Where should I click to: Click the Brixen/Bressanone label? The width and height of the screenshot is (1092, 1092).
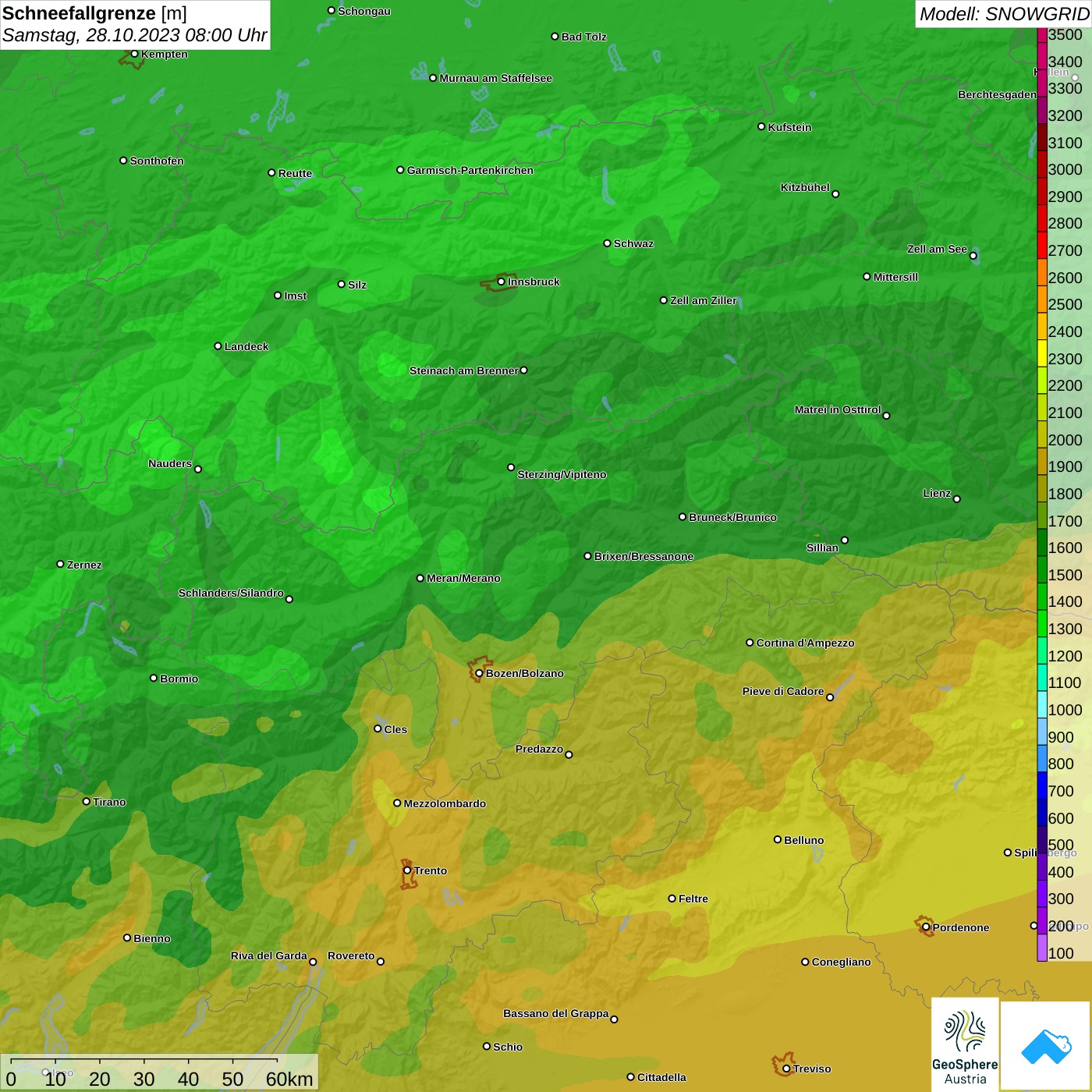click(644, 556)
